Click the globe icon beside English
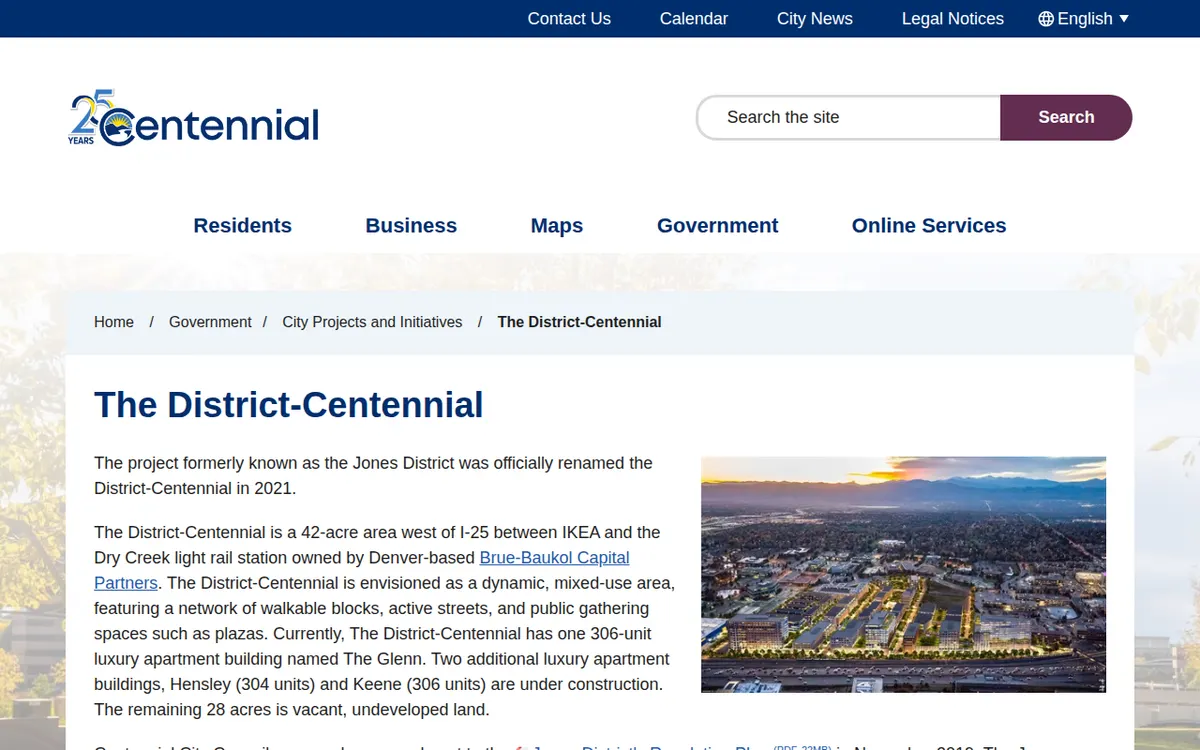This screenshot has width=1200, height=750. [1046, 19]
